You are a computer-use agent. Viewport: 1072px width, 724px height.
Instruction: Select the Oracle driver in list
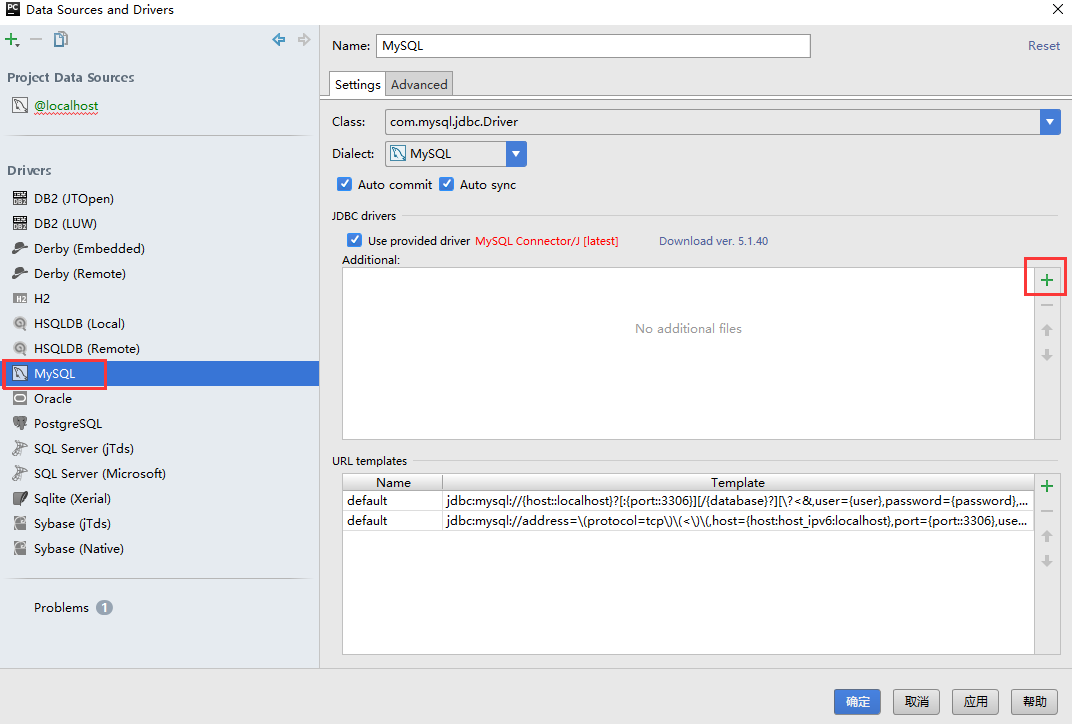53,398
